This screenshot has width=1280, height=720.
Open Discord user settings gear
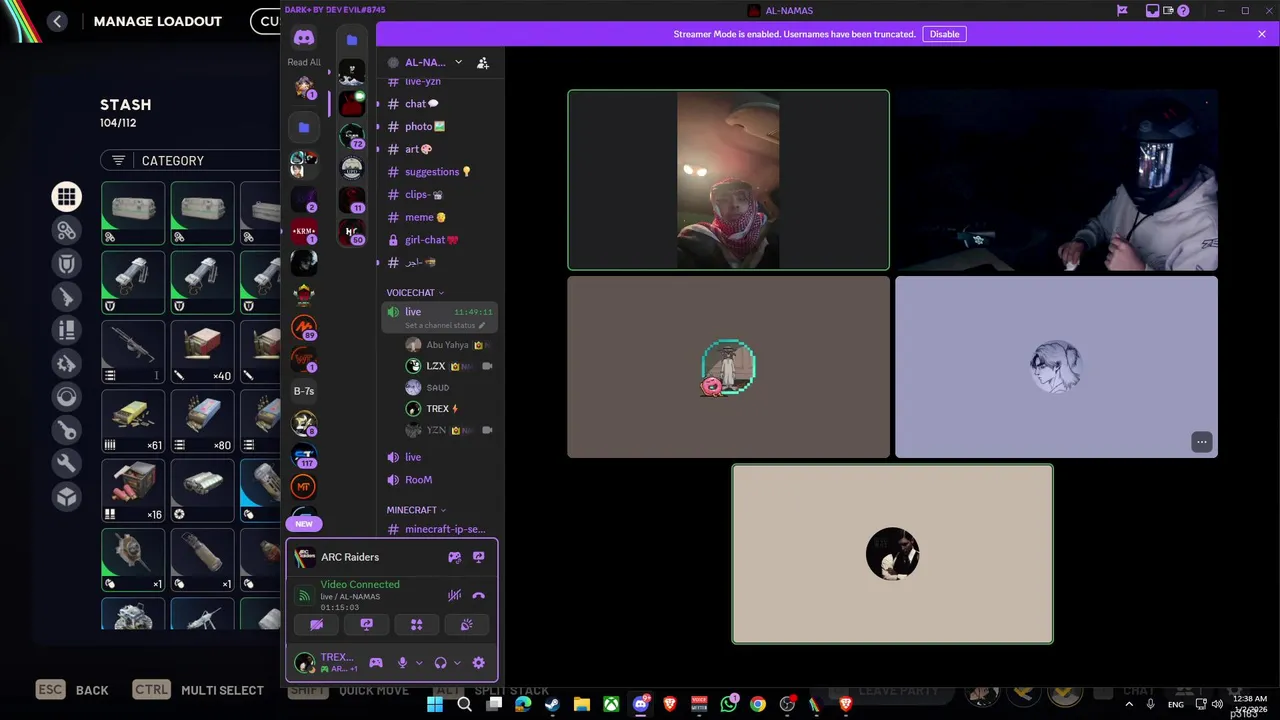pyautogui.click(x=478, y=662)
